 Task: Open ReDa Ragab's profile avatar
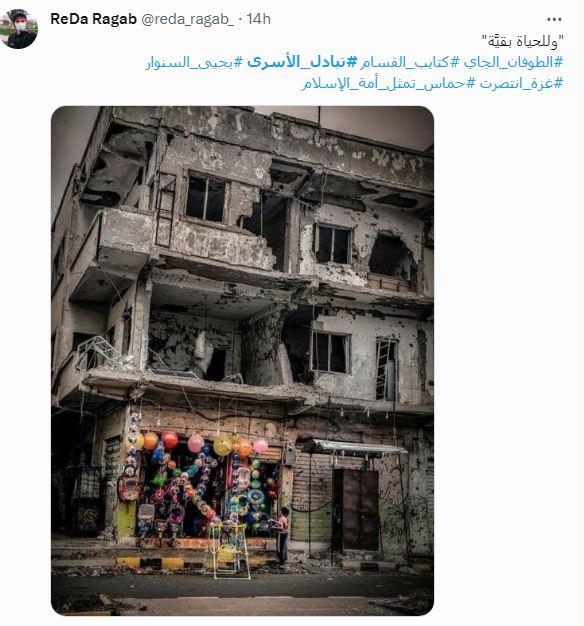(18, 28)
